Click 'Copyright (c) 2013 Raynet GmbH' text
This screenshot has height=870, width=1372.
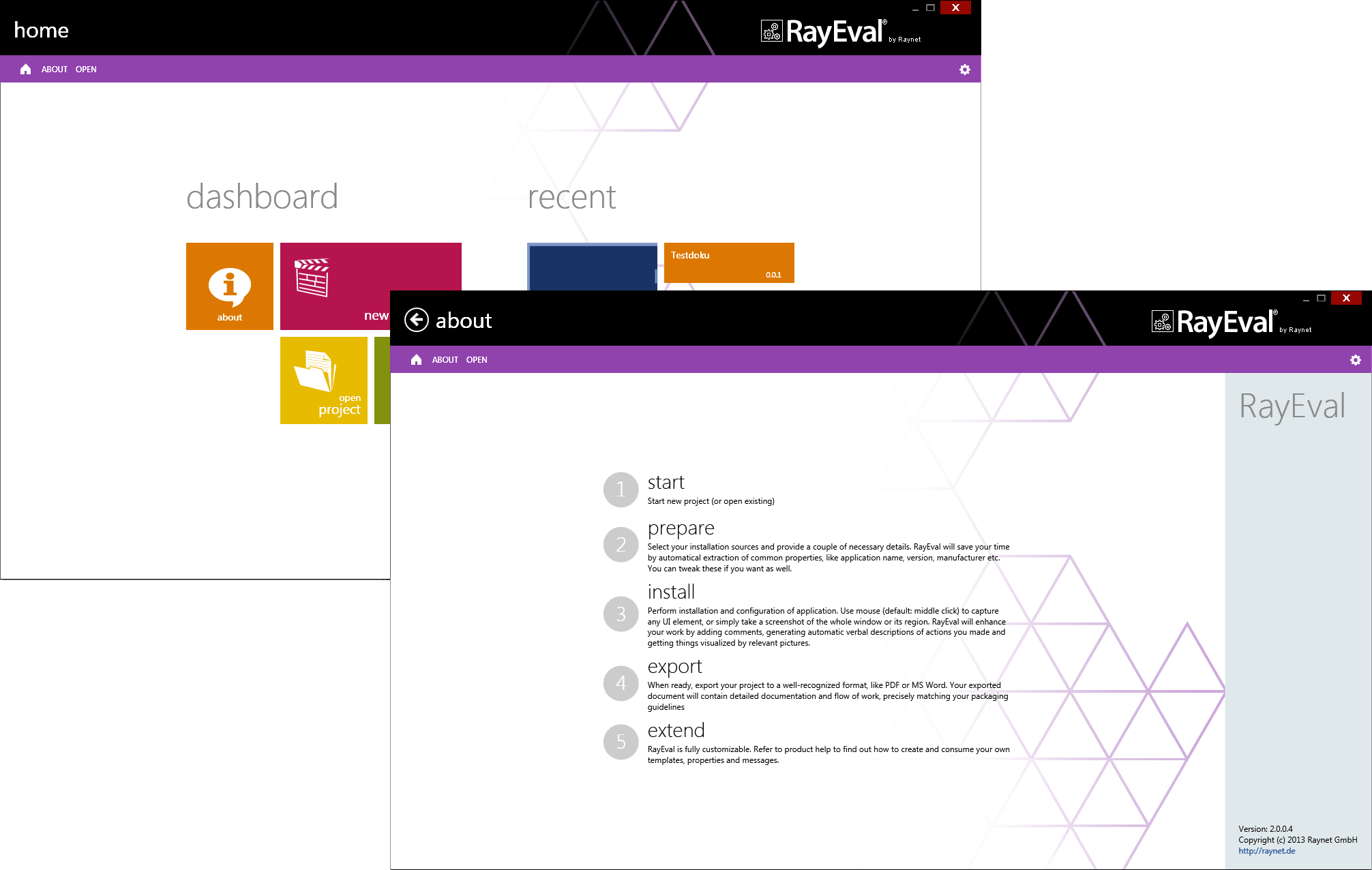click(x=1298, y=840)
